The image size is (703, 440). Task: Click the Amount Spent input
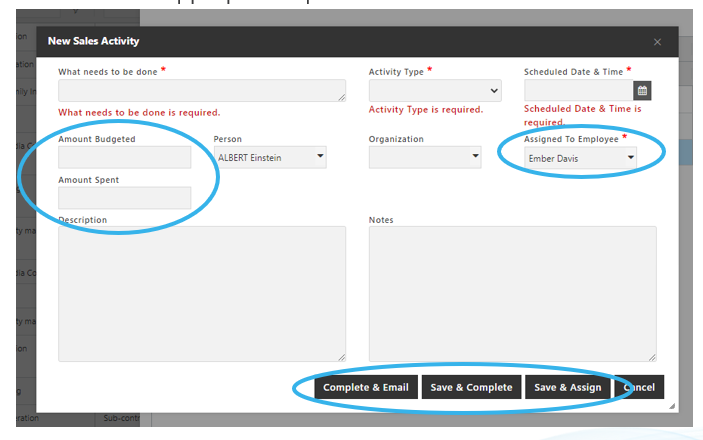(124, 198)
